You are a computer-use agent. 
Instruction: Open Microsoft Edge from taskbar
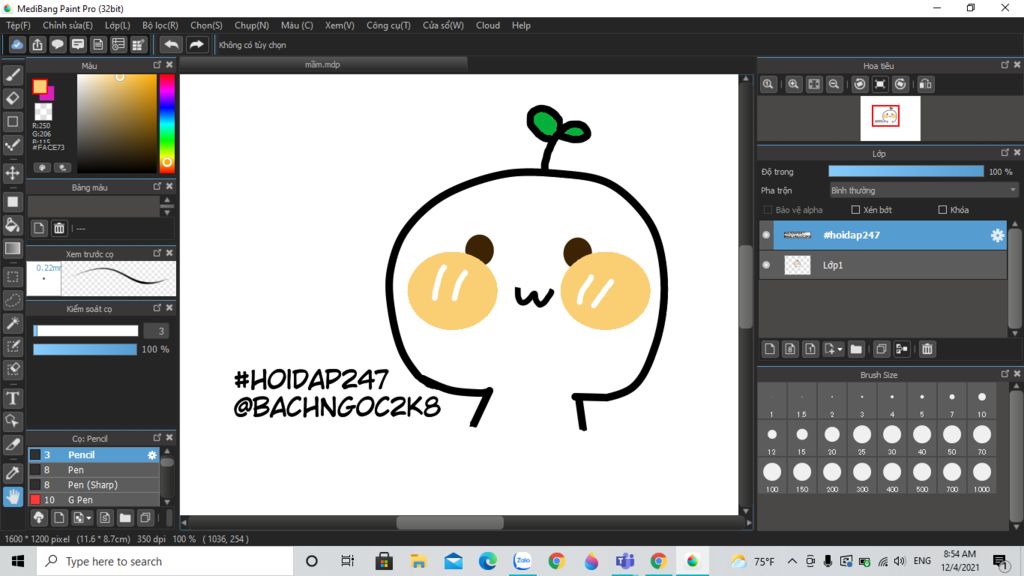(487, 561)
